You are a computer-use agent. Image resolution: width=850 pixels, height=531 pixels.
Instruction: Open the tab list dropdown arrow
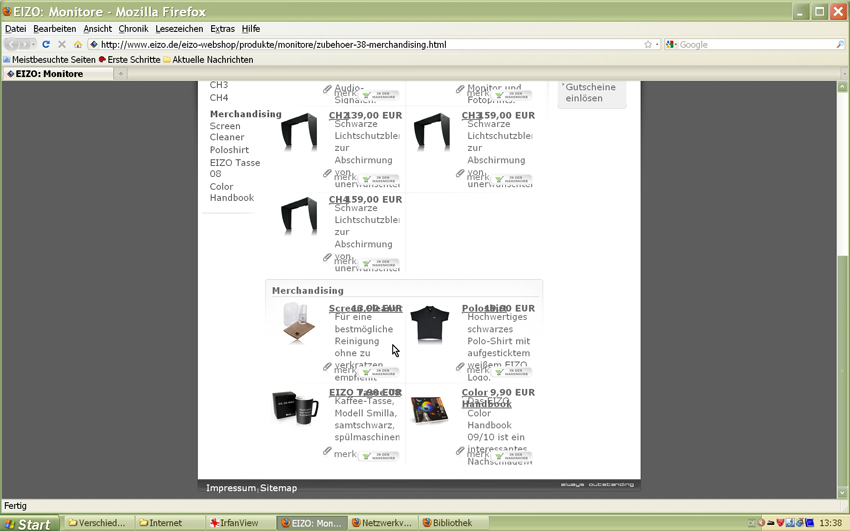pos(844,74)
